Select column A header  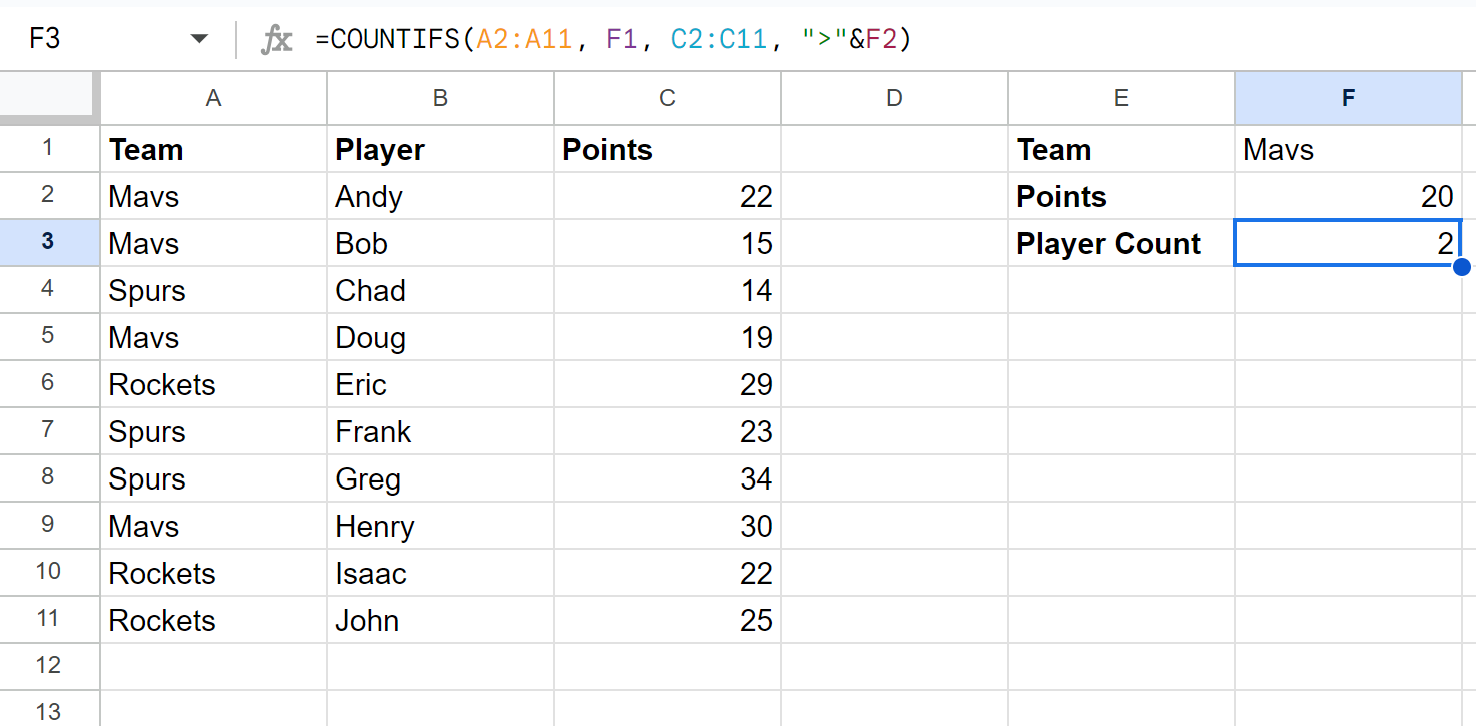click(213, 97)
